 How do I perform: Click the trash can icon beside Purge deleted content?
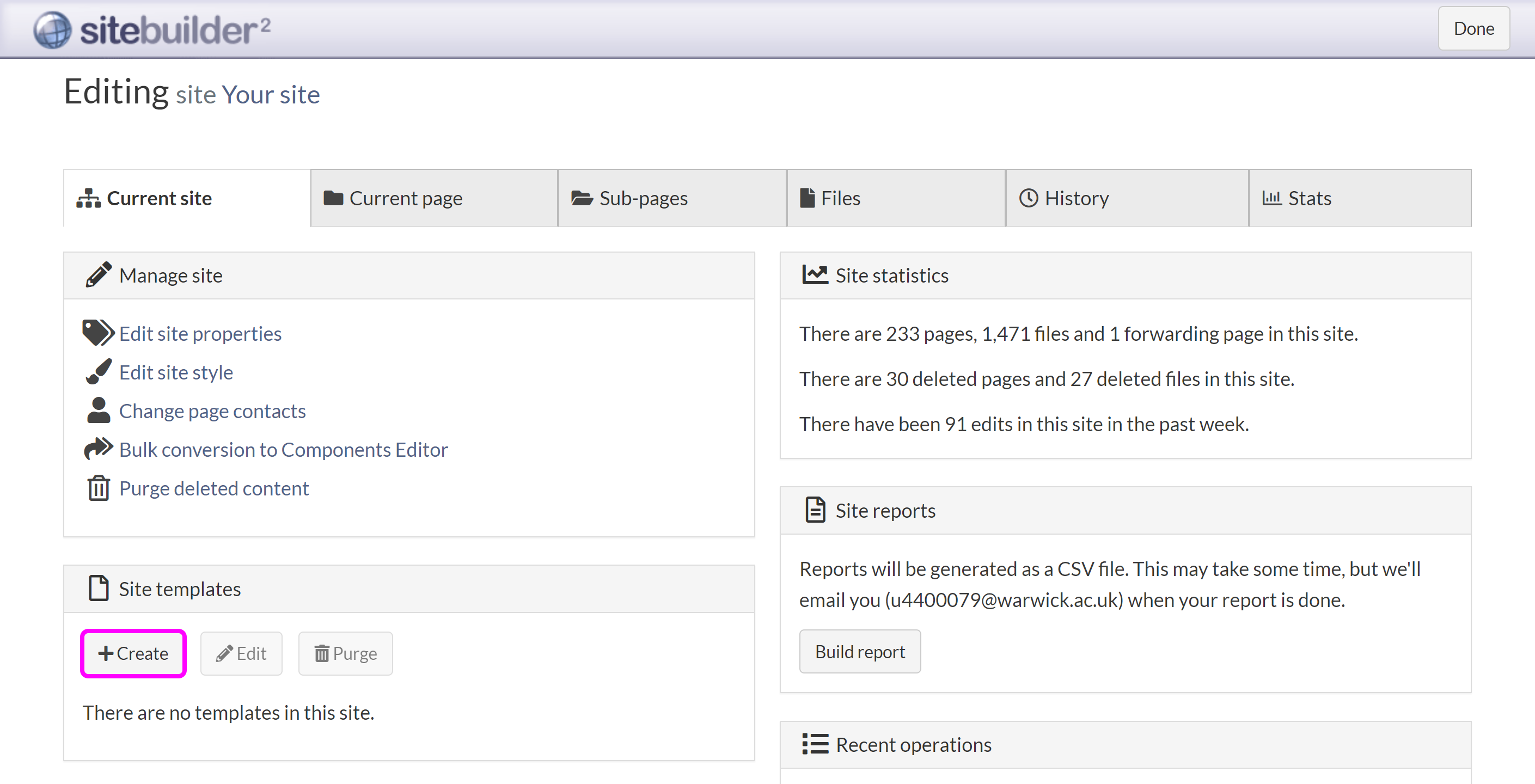coord(99,488)
